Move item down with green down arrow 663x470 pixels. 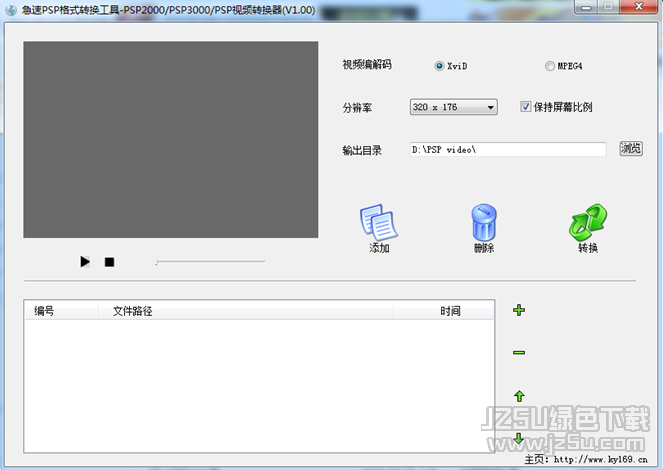click(x=519, y=438)
